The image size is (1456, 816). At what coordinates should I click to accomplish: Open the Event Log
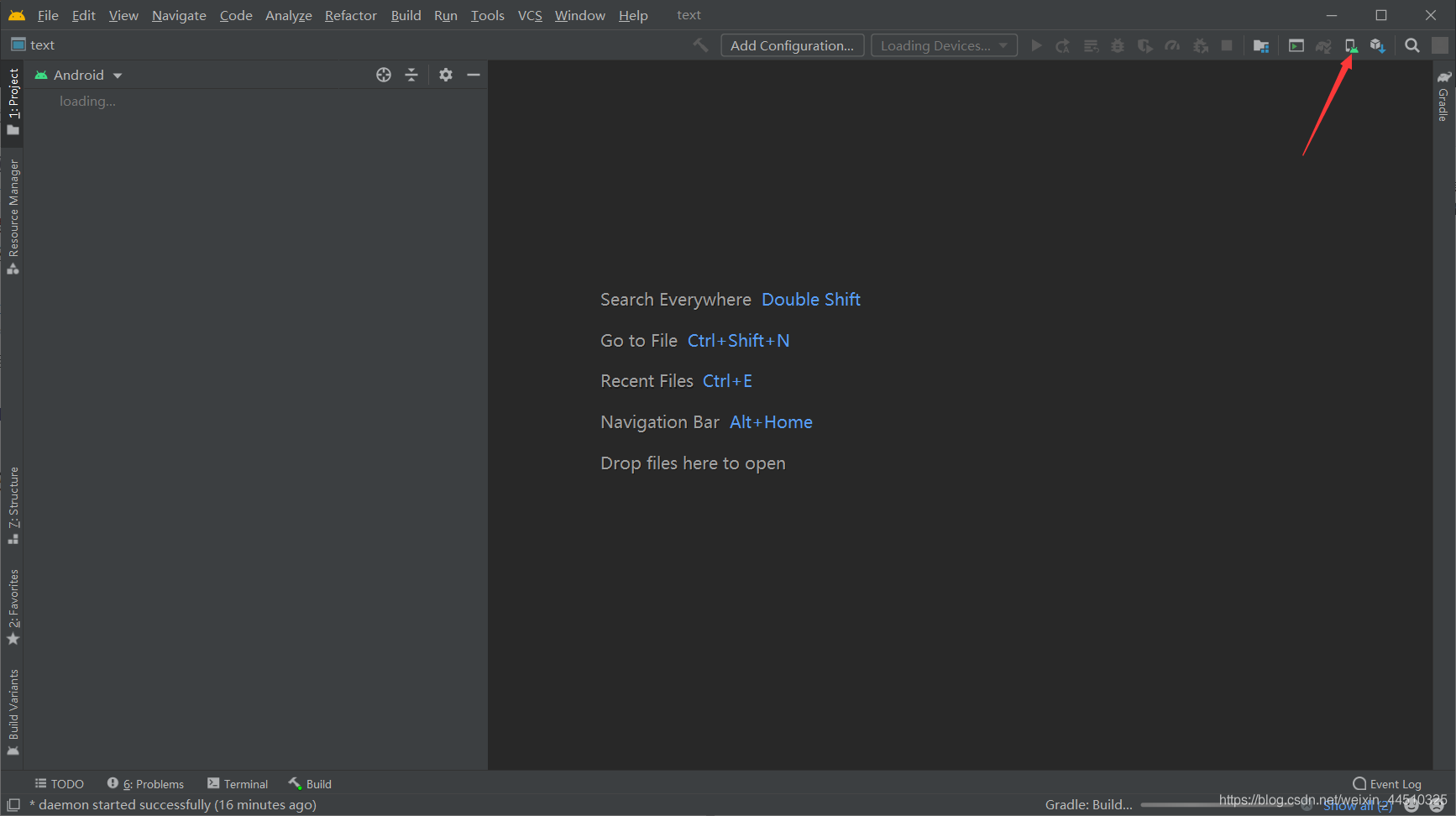pos(1387,784)
